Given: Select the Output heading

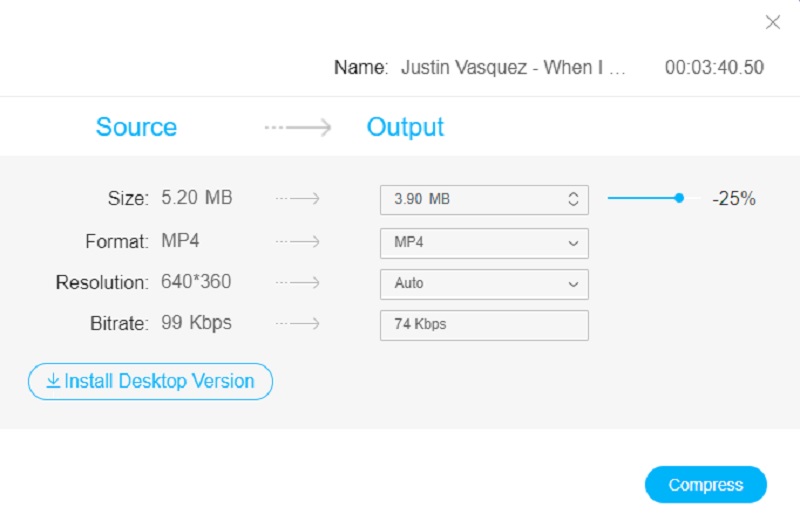Looking at the screenshot, I should pyautogui.click(x=405, y=128).
